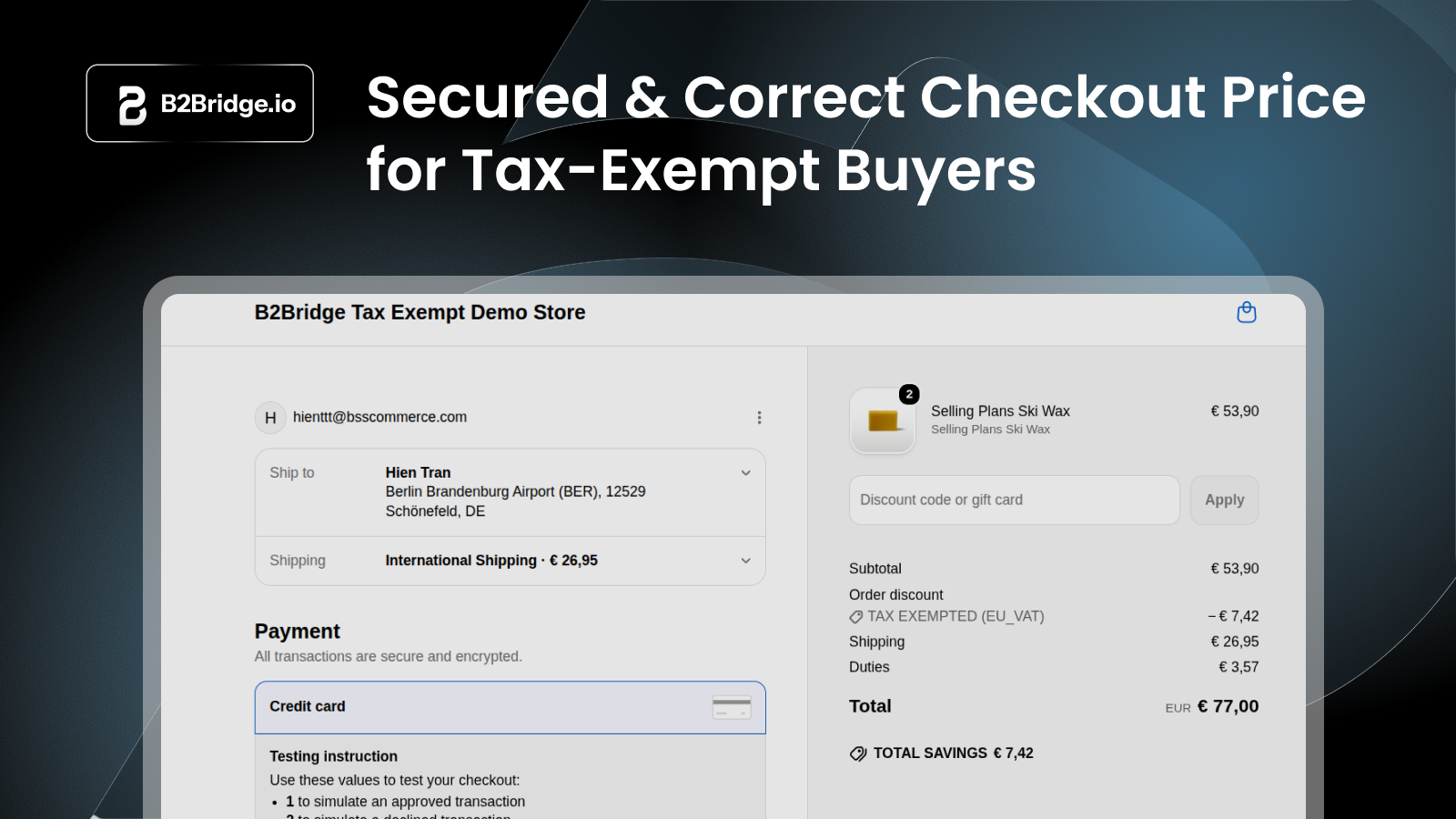1456x819 pixels.
Task: Click the Schönefeld, DE address line
Action: [435, 511]
